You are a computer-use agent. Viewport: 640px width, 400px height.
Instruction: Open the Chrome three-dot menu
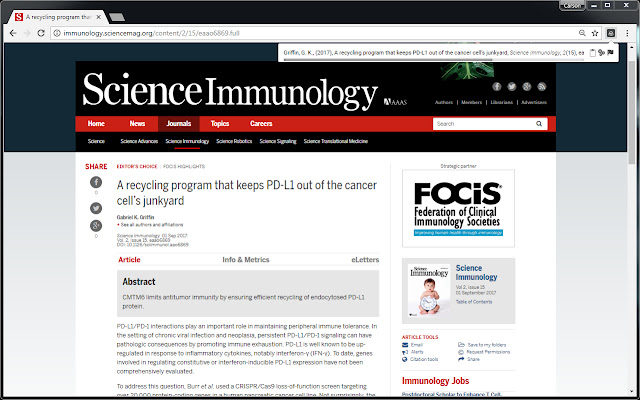[627, 33]
